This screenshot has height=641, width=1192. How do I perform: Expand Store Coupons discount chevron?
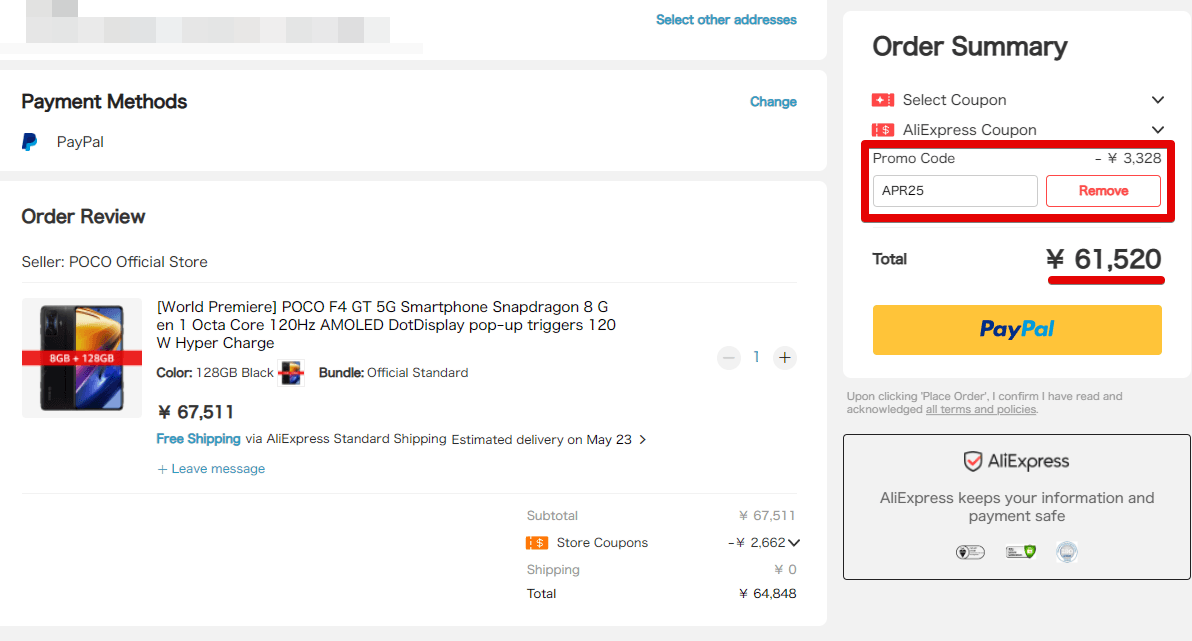click(794, 543)
